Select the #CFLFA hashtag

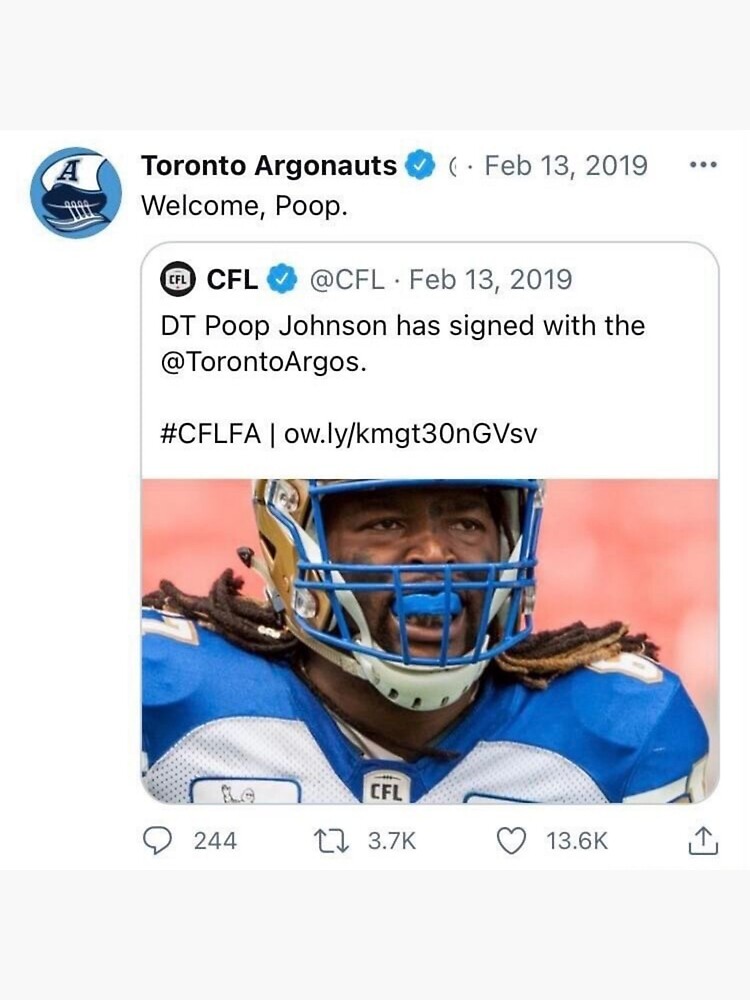pyautogui.click(x=210, y=435)
